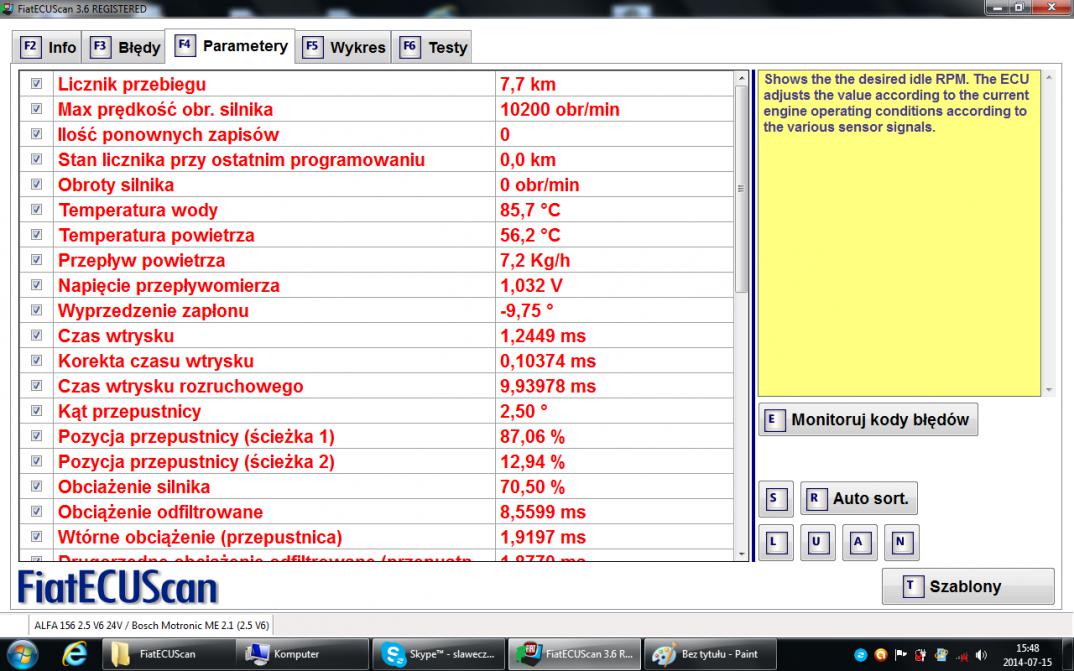Uncheck the Licznik przebiegu parameter checkbox
The image size is (1074, 671).
pos(37,85)
